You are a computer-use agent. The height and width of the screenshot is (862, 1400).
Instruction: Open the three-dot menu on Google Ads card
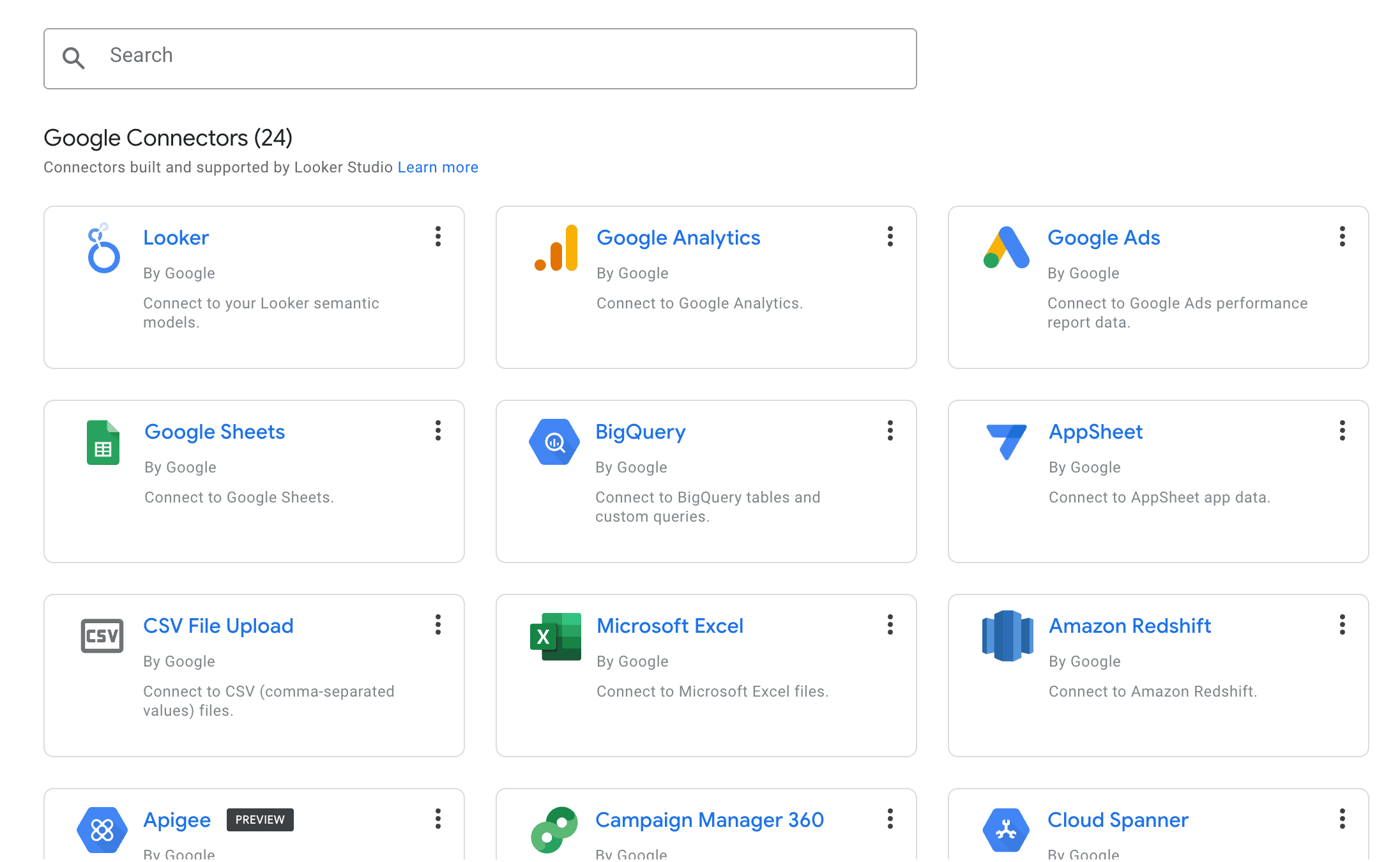[1343, 236]
